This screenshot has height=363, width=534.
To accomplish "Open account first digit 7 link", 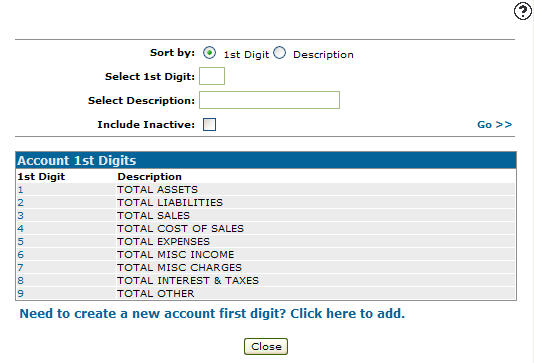I will click(20, 267).
